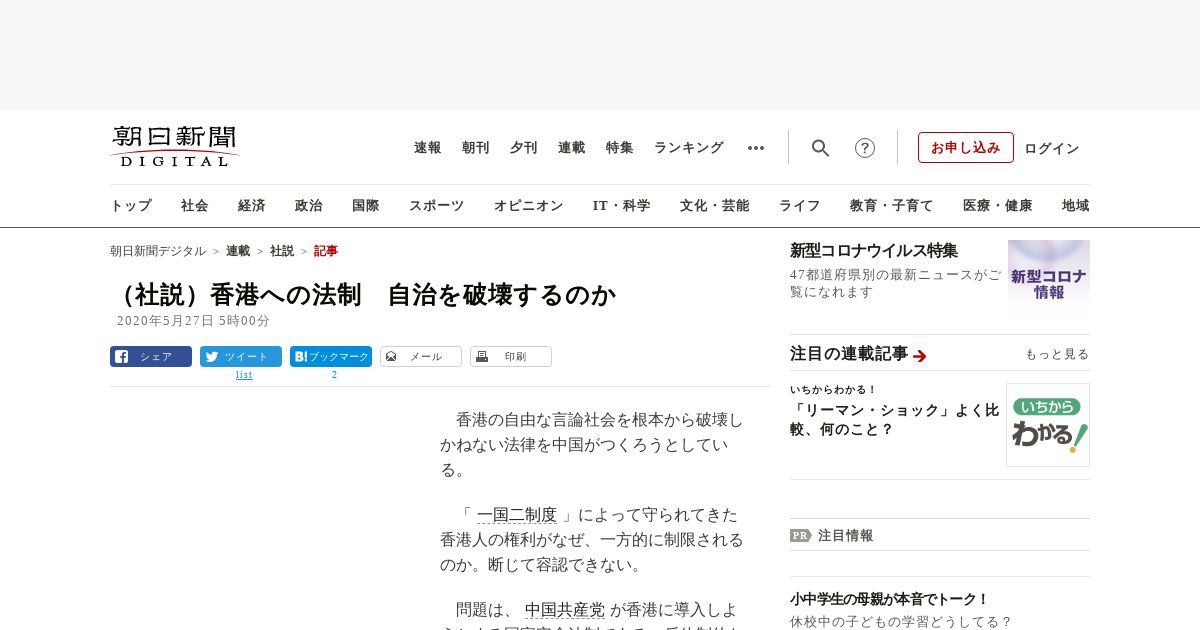Go to the 経済 section tab
The height and width of the screenshot is (630, 1200).
[252, 206]
